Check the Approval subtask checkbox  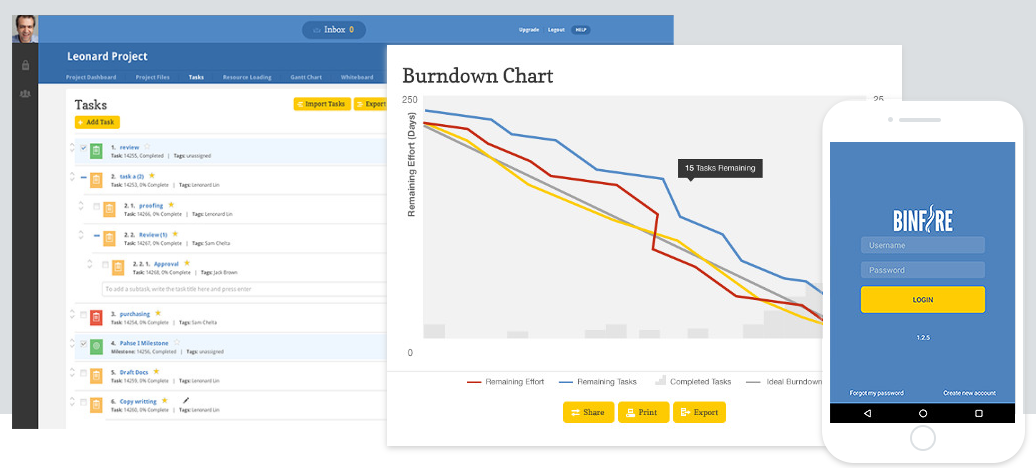click(x=105, y=264)
